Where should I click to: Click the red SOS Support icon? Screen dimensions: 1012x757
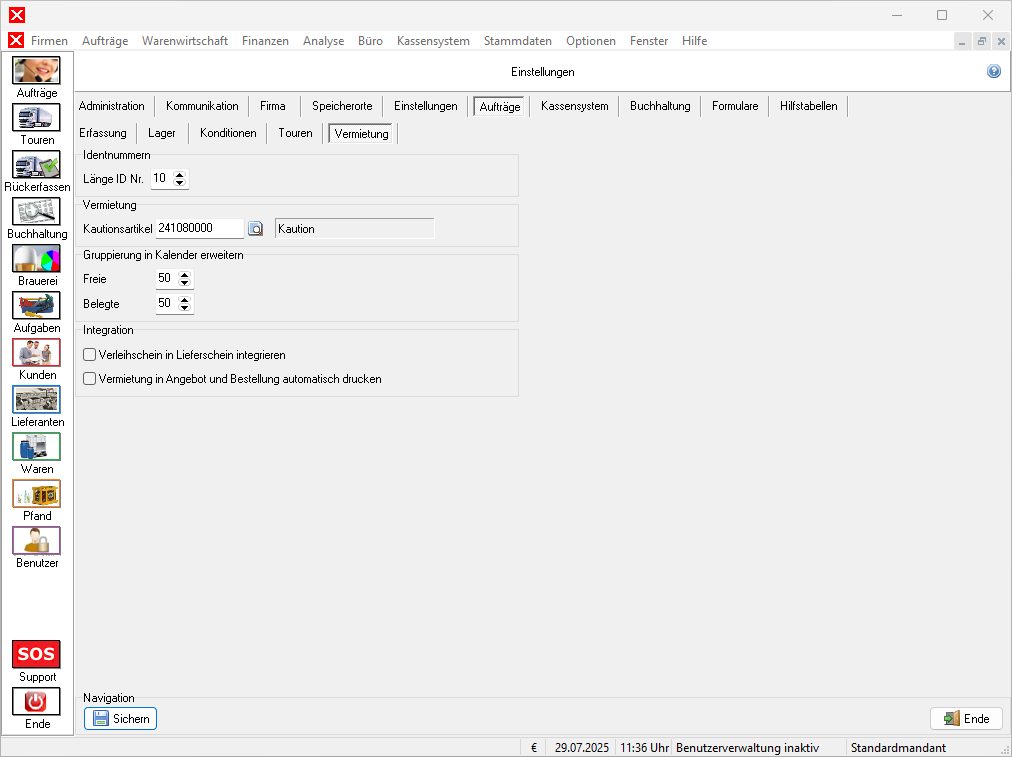point(37,655)
